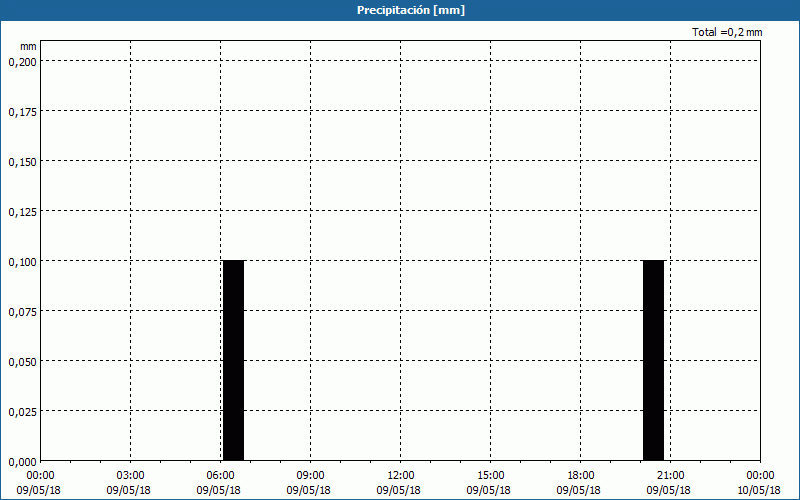This screenshot has width=800, height=500.
Task: Click the 18:00 09/05/18 time label
Action: pyautogui.click(x=579, y=483)
